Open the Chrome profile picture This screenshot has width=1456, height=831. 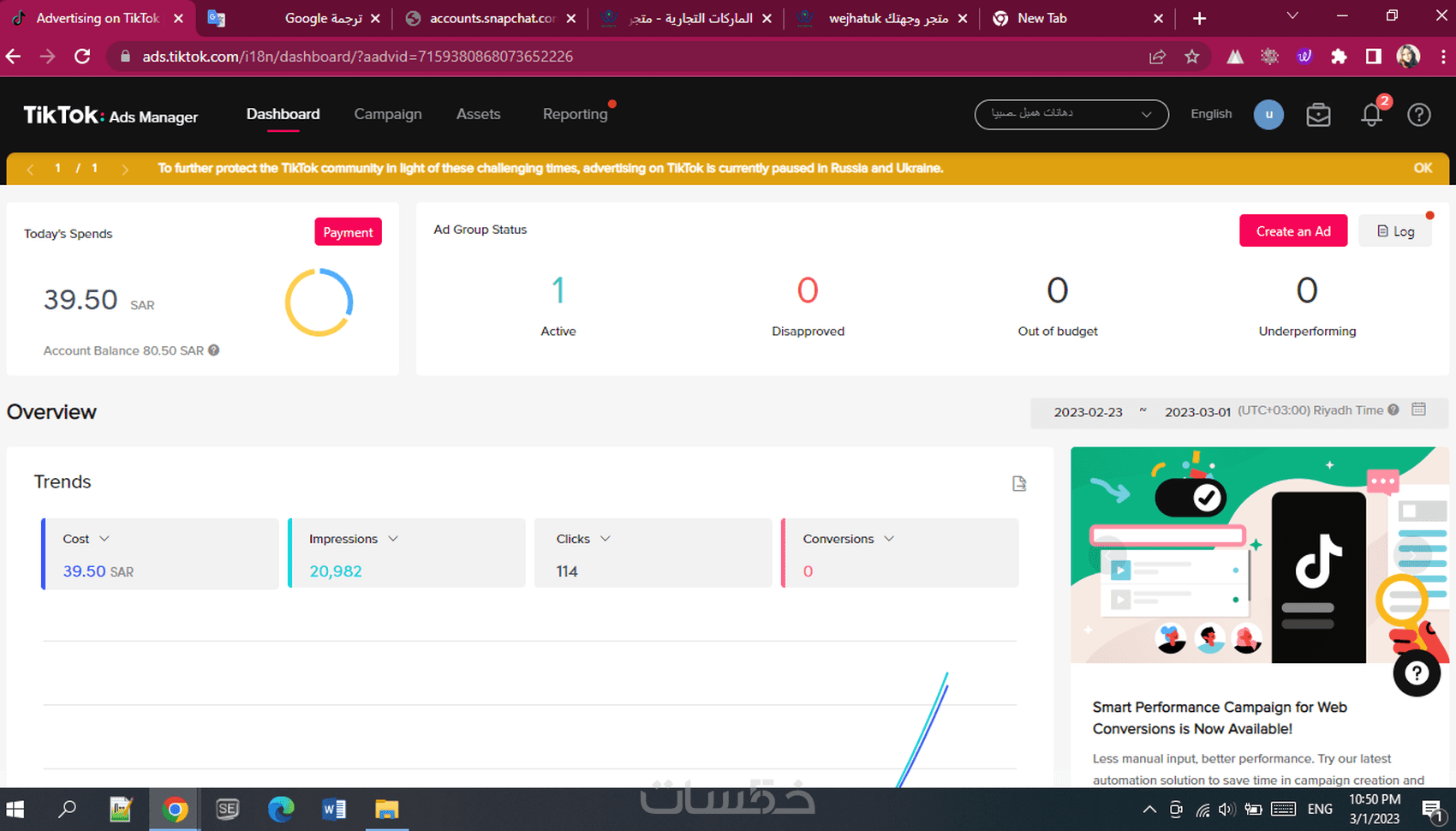click(1408, 57)
